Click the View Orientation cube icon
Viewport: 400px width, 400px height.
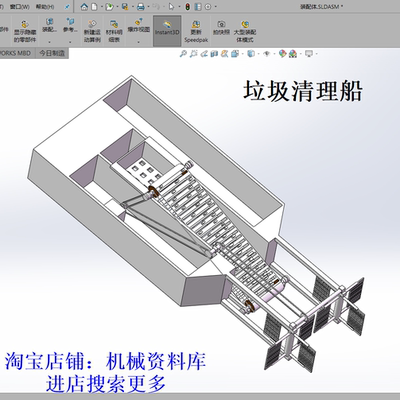[x=235, y=54]
